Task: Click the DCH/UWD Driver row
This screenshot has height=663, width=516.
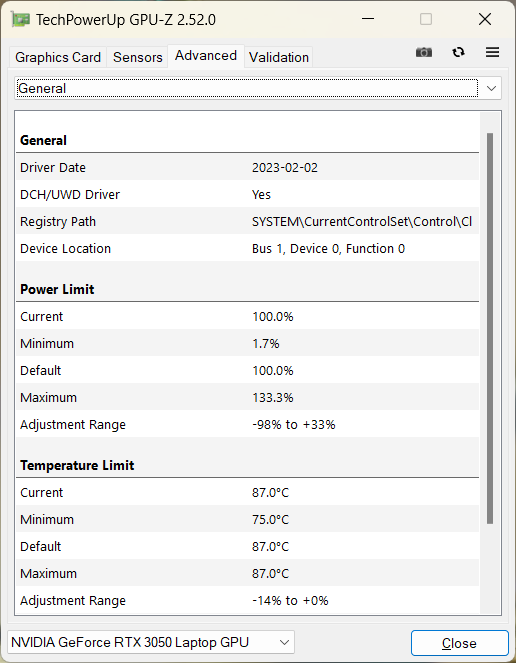Action: click(247, 195)
